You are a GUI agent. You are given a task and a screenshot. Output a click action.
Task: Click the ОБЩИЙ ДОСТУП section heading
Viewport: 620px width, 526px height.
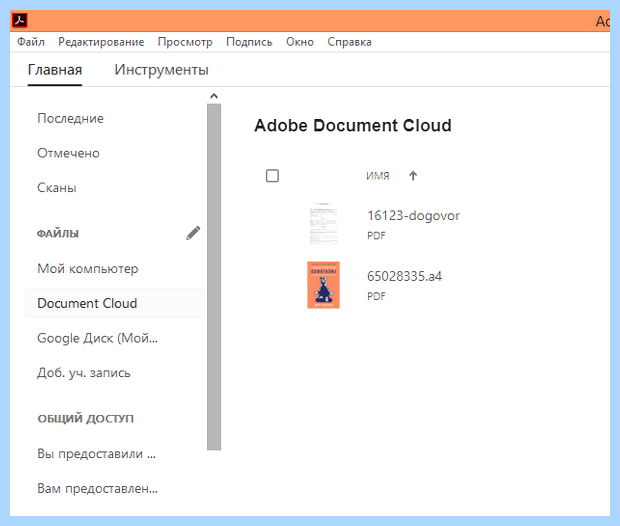pyautogui.click(x=85, y=418)
